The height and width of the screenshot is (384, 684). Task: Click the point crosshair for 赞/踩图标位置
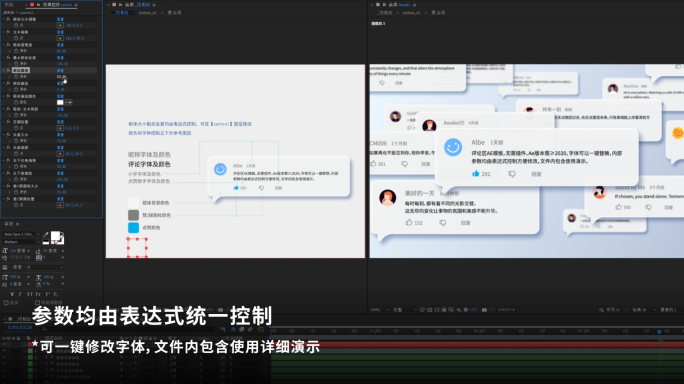[60, 205]
